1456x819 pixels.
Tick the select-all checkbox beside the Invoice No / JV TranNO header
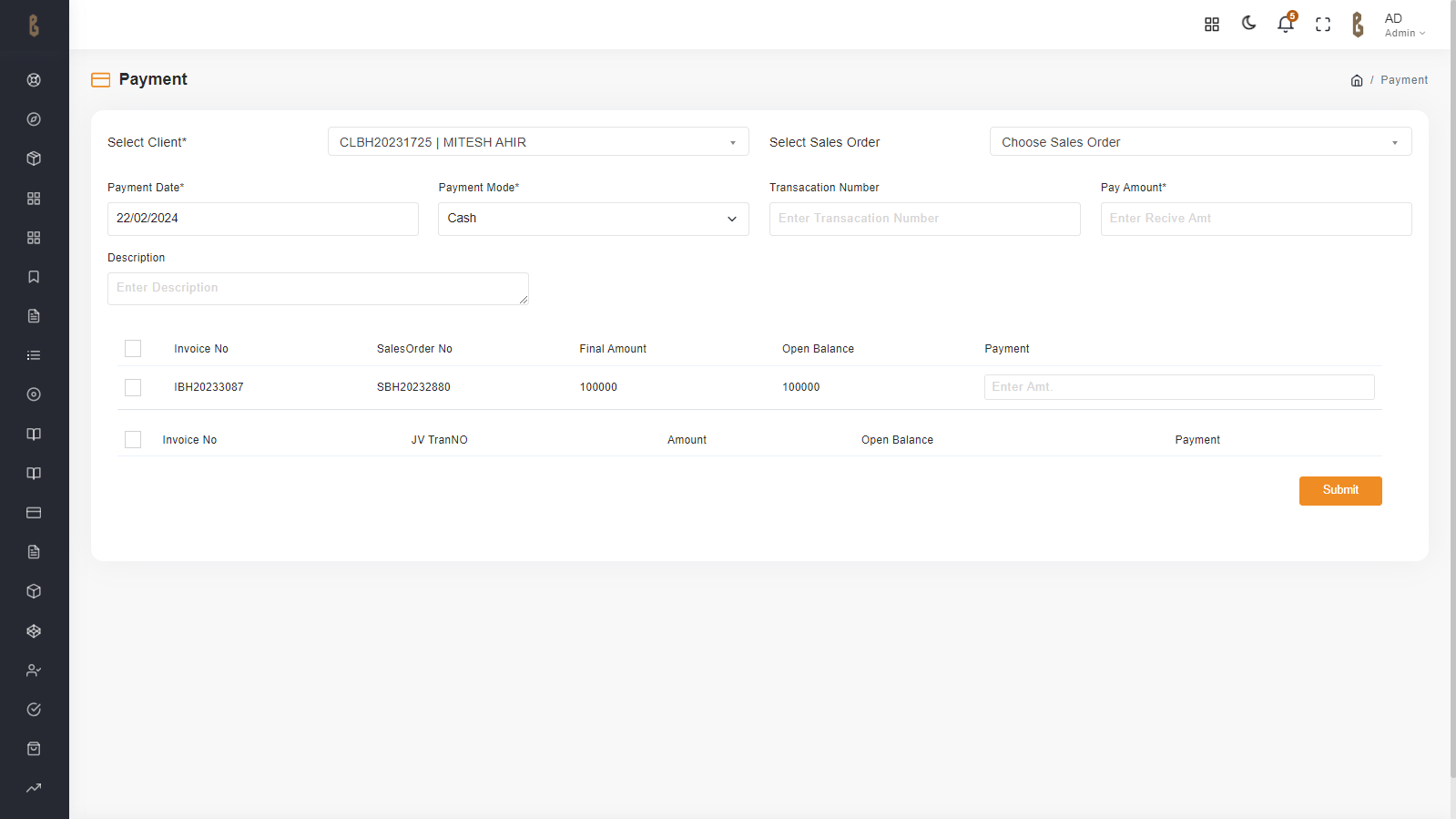click(x=133, y=440)
